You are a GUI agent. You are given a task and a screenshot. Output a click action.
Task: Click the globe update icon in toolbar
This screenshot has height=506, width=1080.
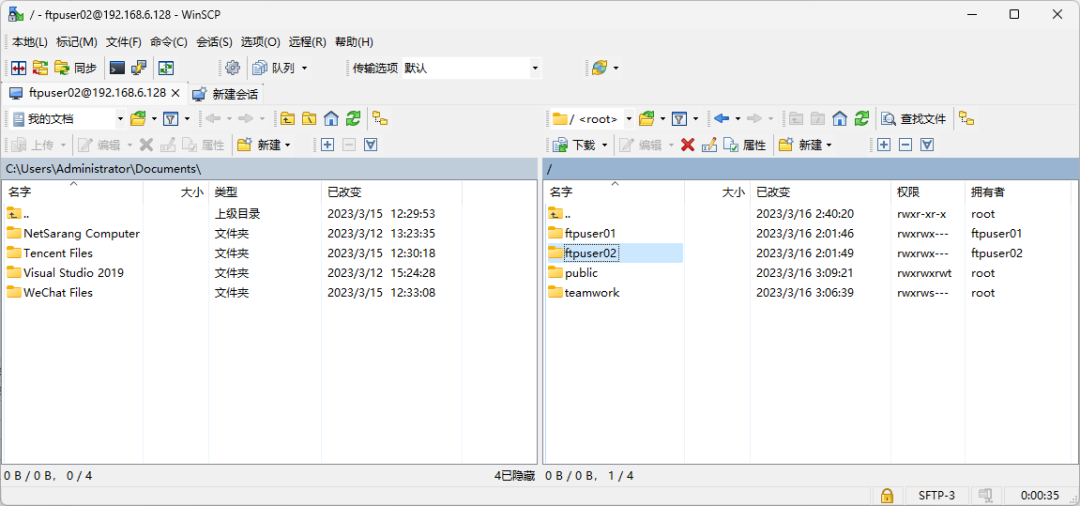point(599,67)
